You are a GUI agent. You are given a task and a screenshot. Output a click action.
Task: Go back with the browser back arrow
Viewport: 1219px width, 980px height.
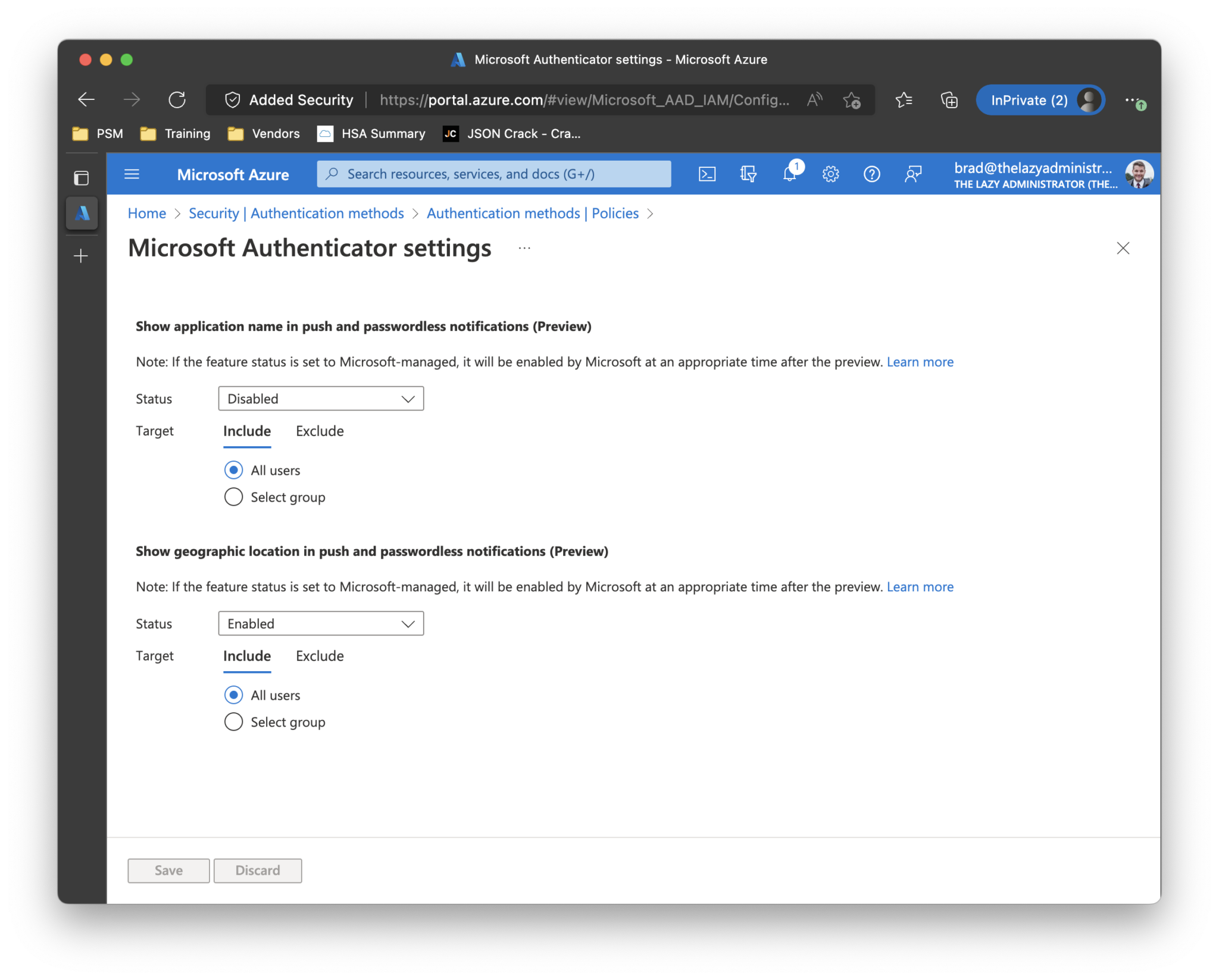[86, 99]
